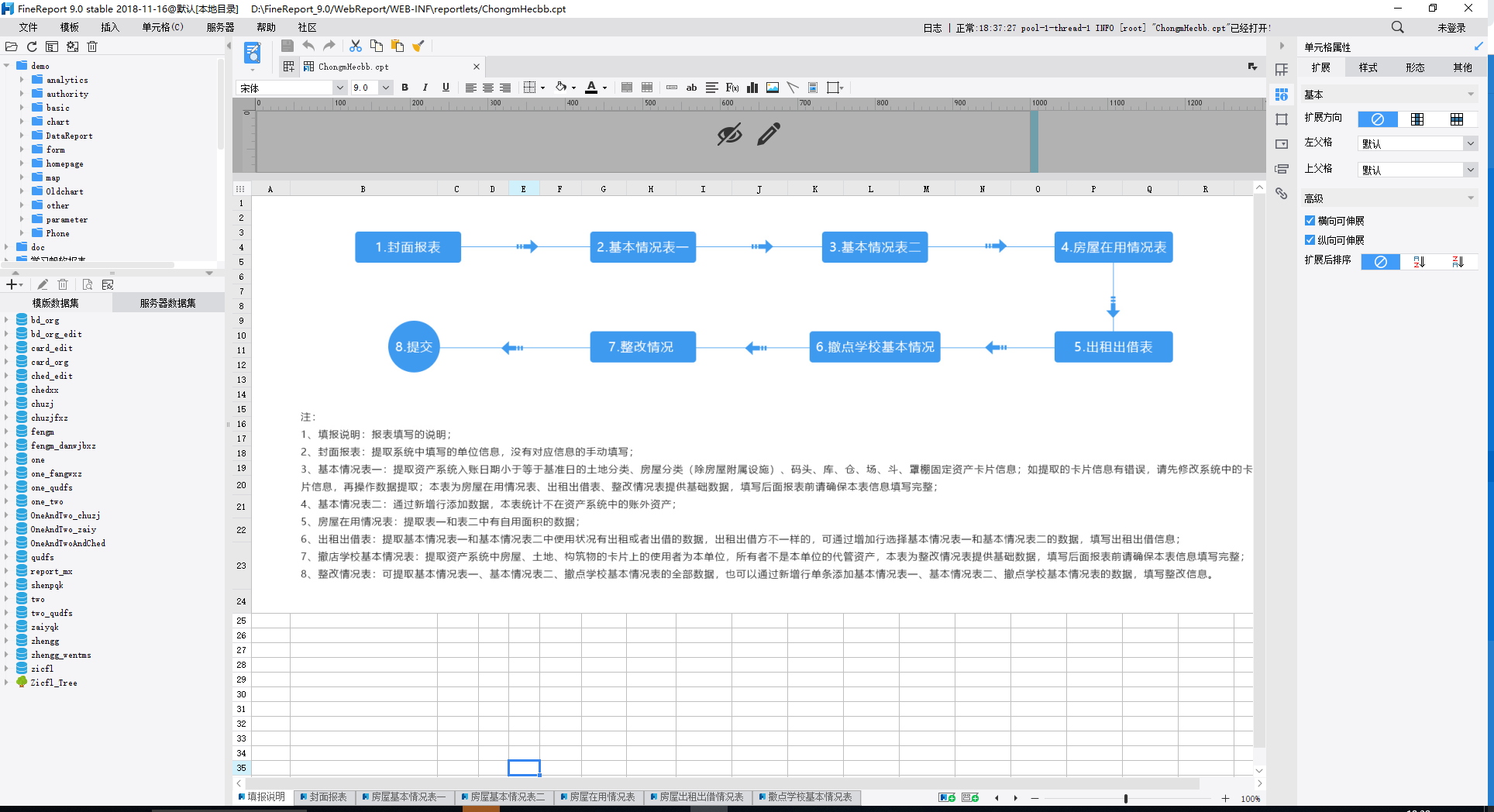Click the pencil edit icon in parameter pane
Image resolution: width=1494 pixels, height=812 pixels.
click(768, 135)
